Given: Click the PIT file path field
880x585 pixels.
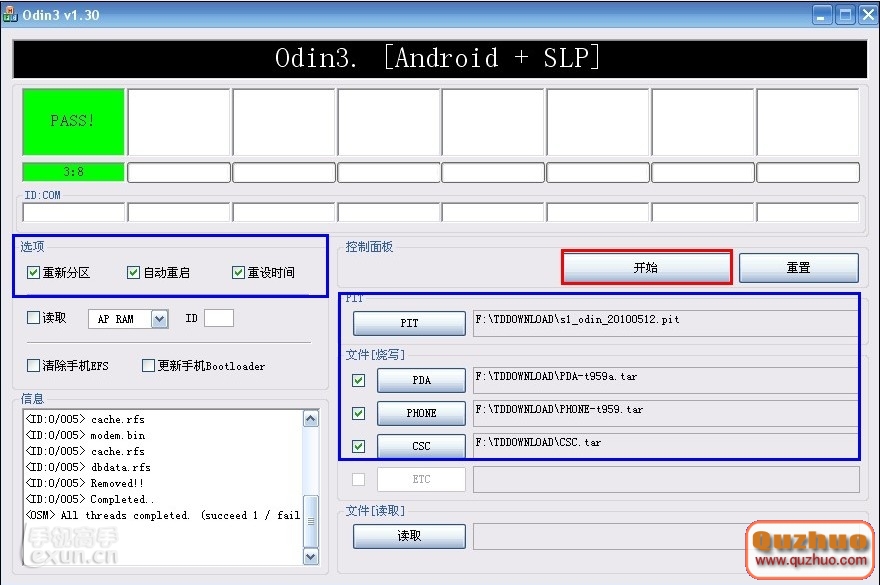Looking at the screenshot, I should pyautogui.click(x=666, y=323).
